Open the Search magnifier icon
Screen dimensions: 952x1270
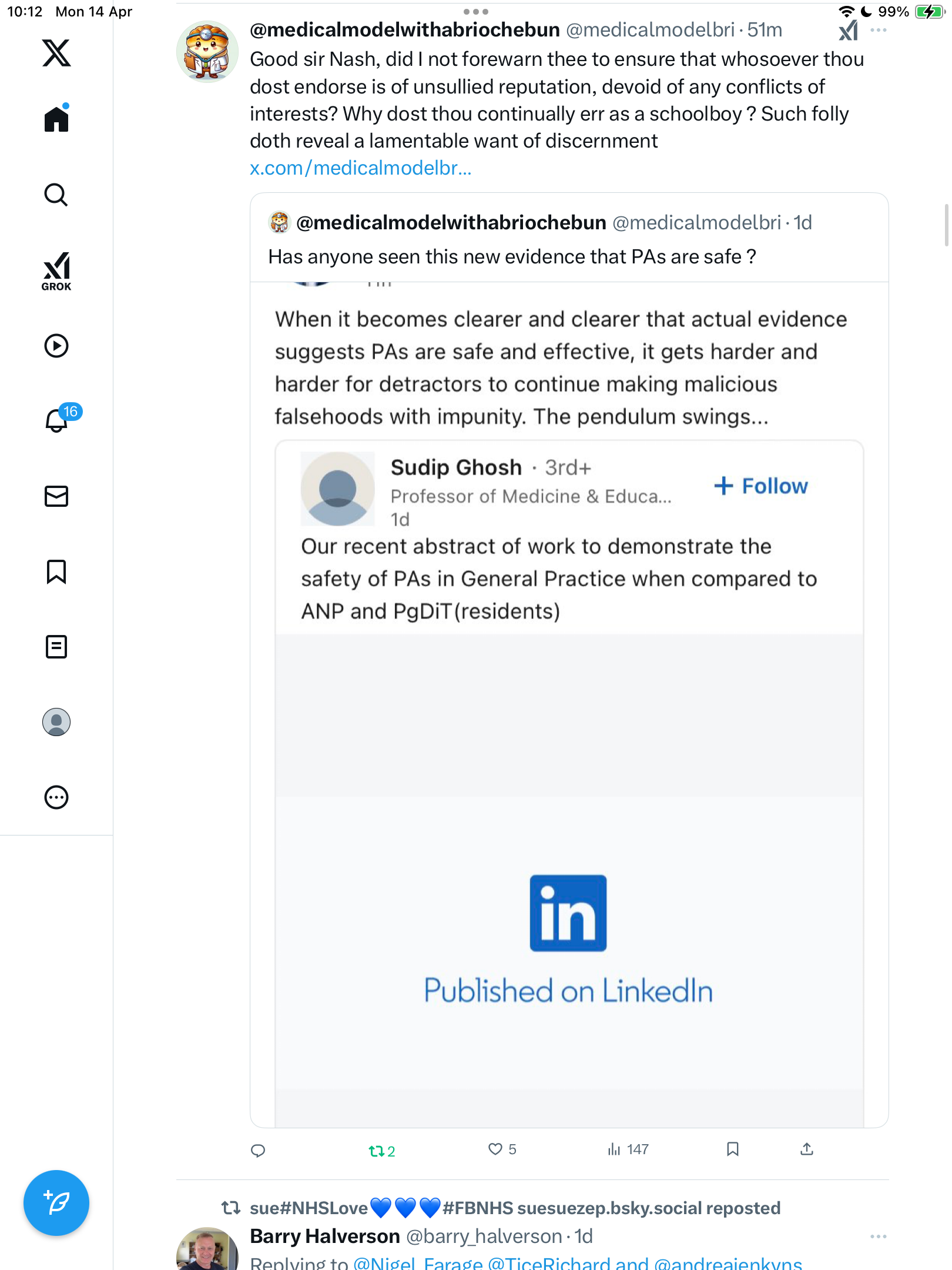(56, 195)
